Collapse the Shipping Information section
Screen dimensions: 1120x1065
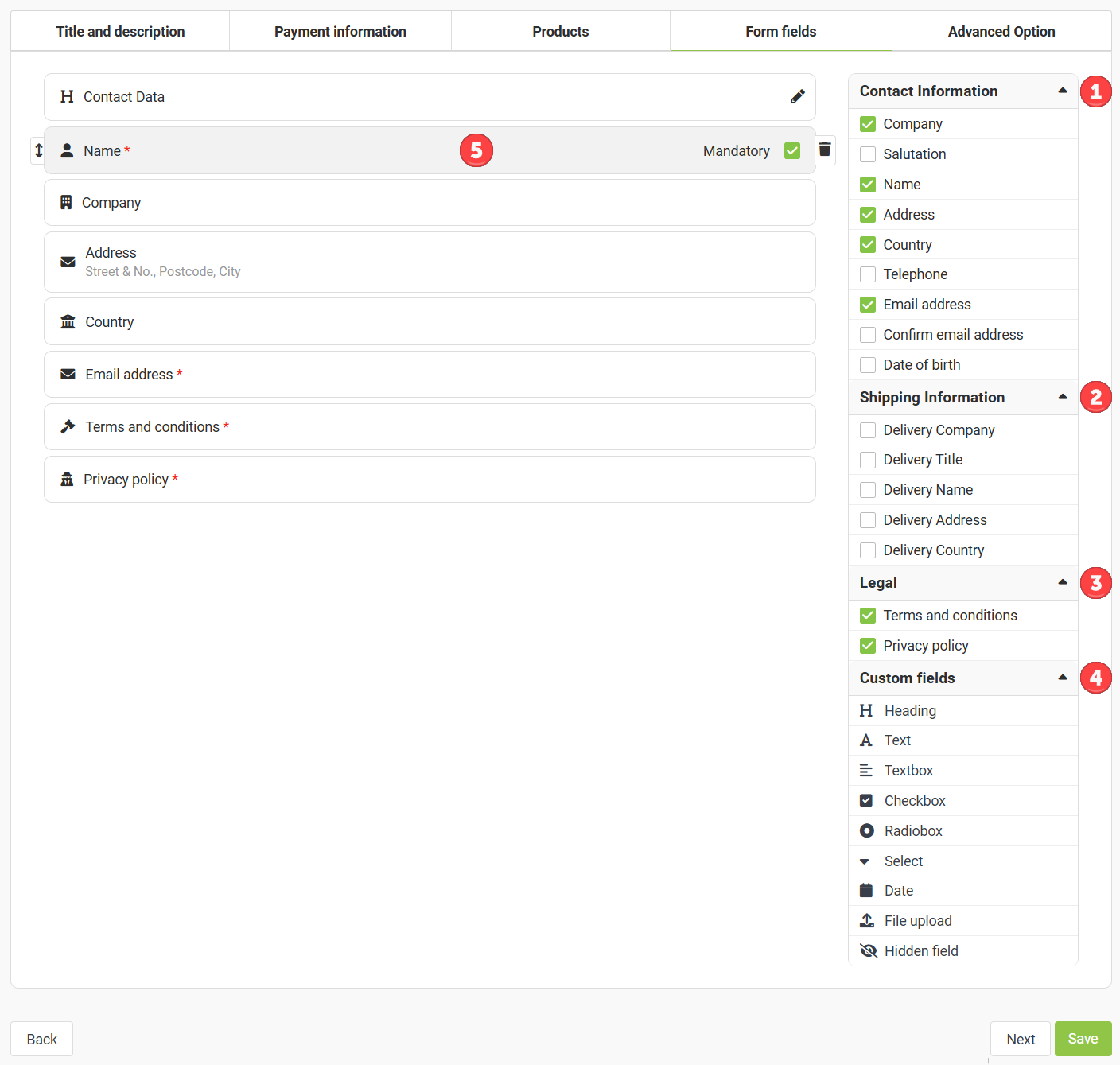coord(1062,398)
